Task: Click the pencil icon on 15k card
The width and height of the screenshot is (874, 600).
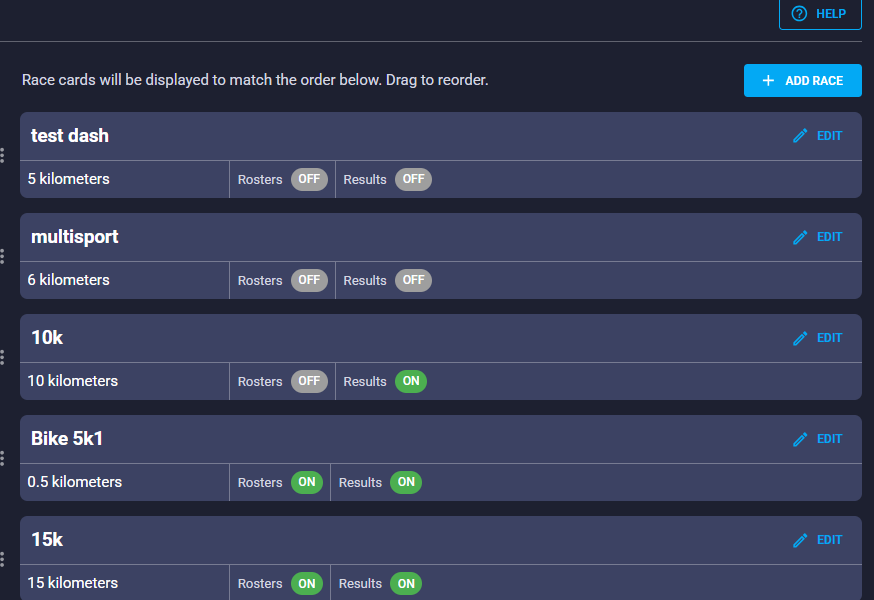Action: tap(800, 540)
